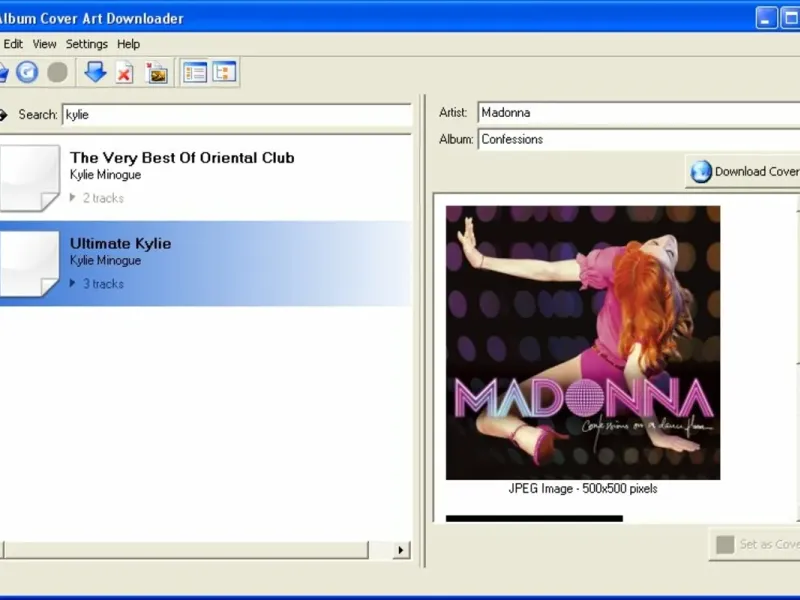Screen dimensions: 800x600
Task: Click the open folder icon at toolbar edge
Action: coord(3,72)
